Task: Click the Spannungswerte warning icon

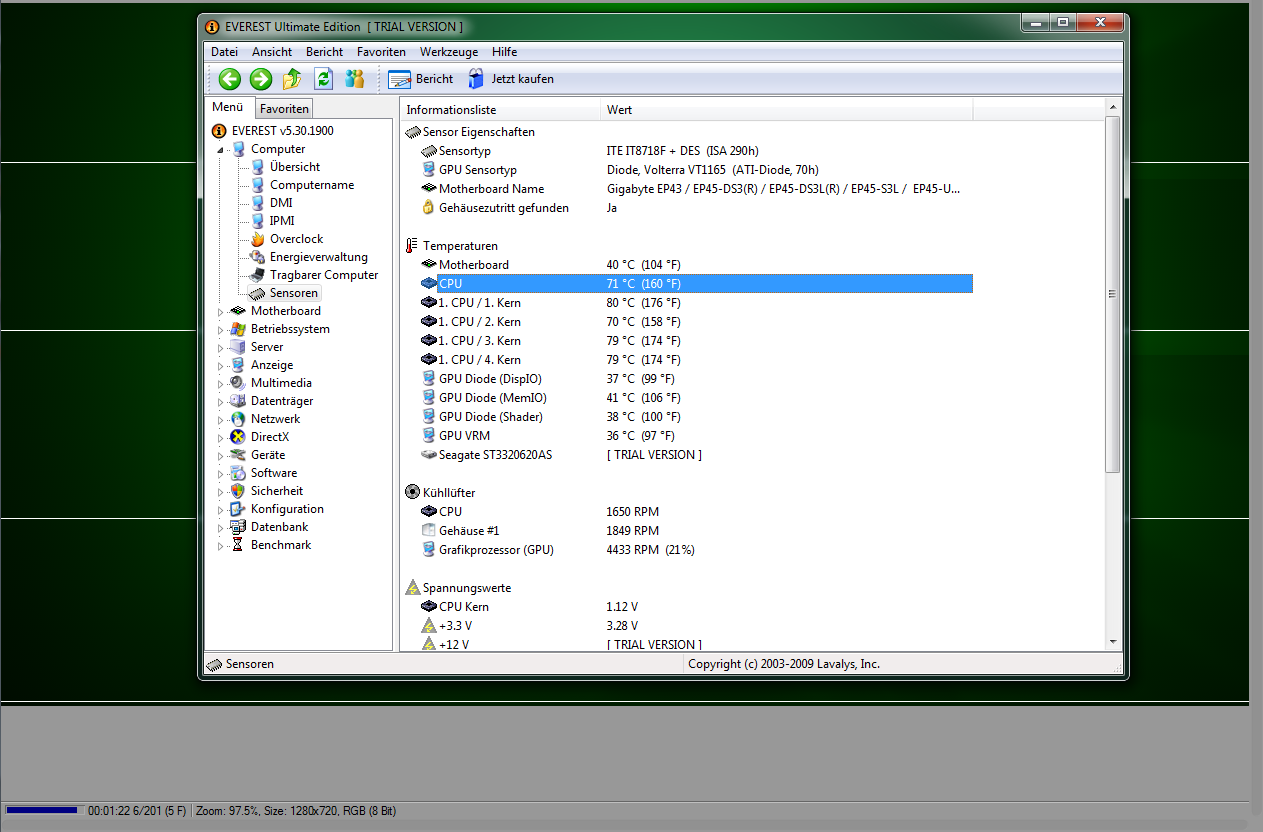Action: [412, 588]
